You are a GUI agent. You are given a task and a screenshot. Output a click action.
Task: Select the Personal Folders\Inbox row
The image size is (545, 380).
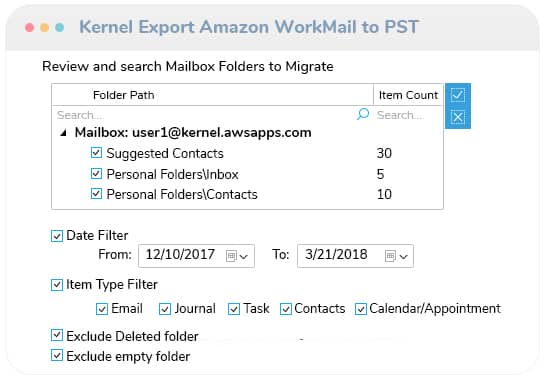tap(247, 174)
